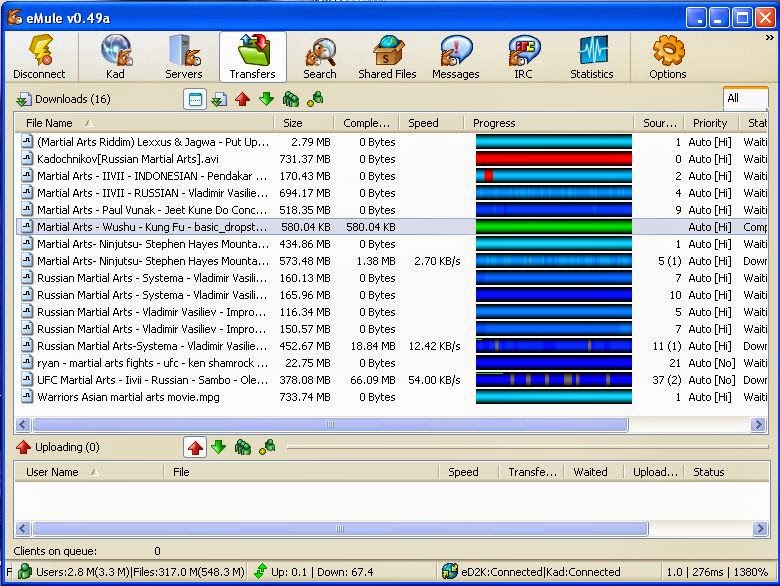The width and height of the screenshot is (780, 586).
Task: Select the Martial Arts Wushu Kung Fu row
Action: coord(391,227)
